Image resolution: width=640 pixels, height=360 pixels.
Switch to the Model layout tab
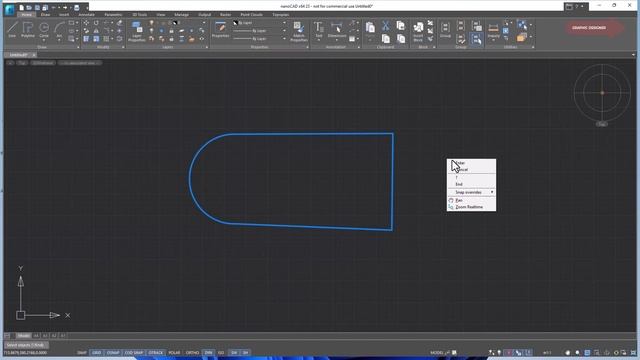23,336
